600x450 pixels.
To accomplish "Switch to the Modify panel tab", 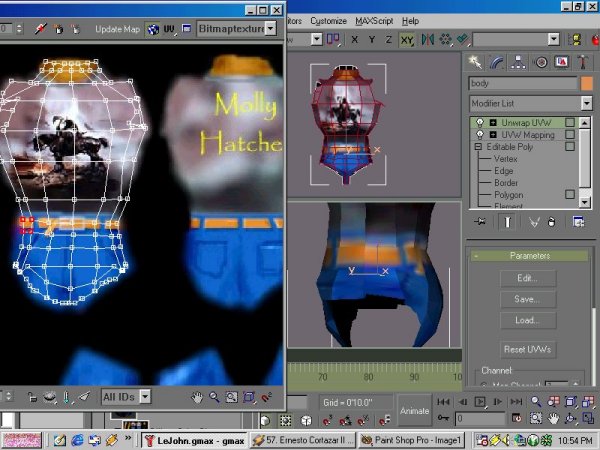I will pos(496,62).
